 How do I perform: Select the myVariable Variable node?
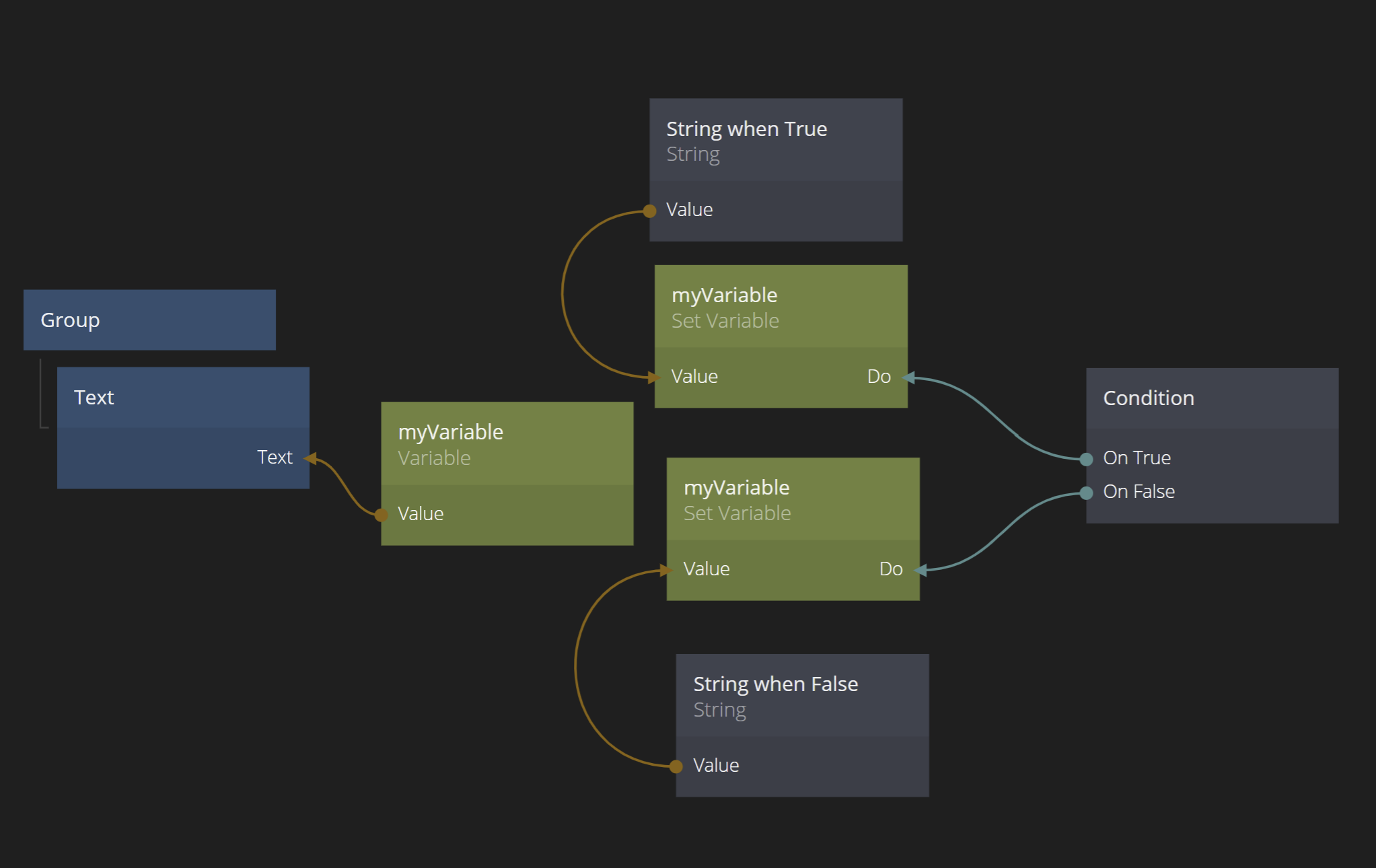coord(507,444)
